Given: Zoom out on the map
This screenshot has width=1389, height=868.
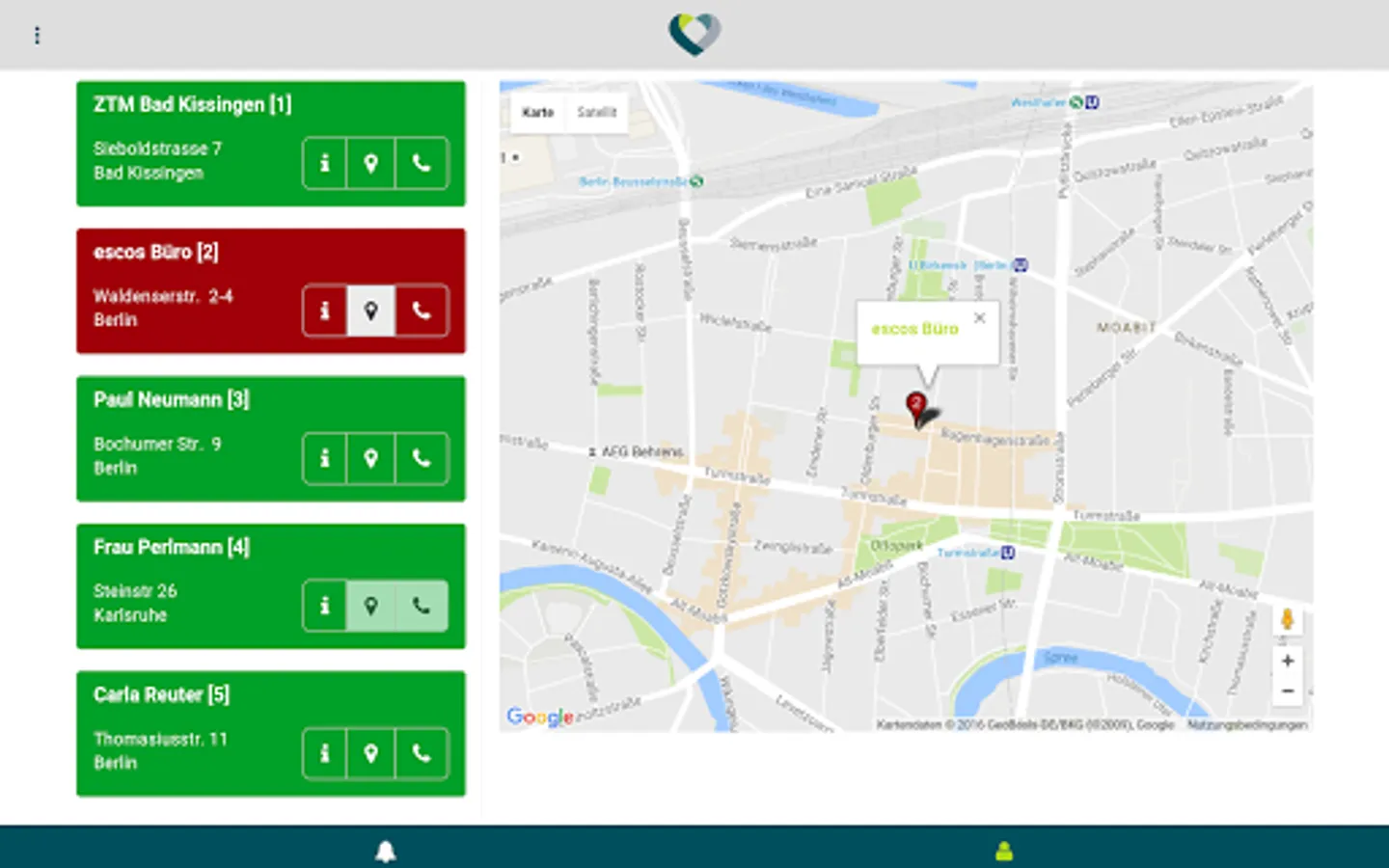Looking at the screenshot, I should click(x=1287, y=692).
